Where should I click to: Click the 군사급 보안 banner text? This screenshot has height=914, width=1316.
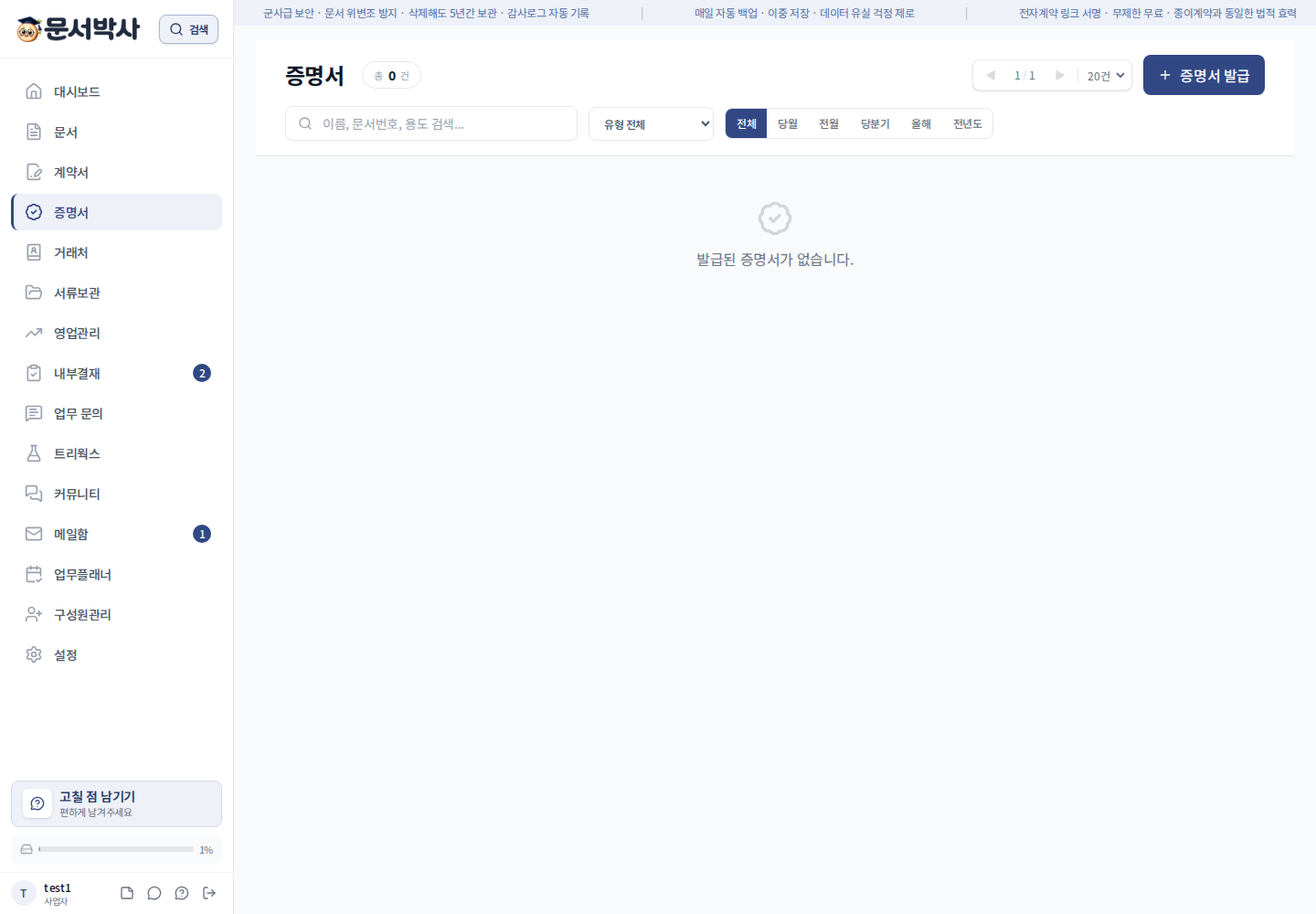point(426,13)
